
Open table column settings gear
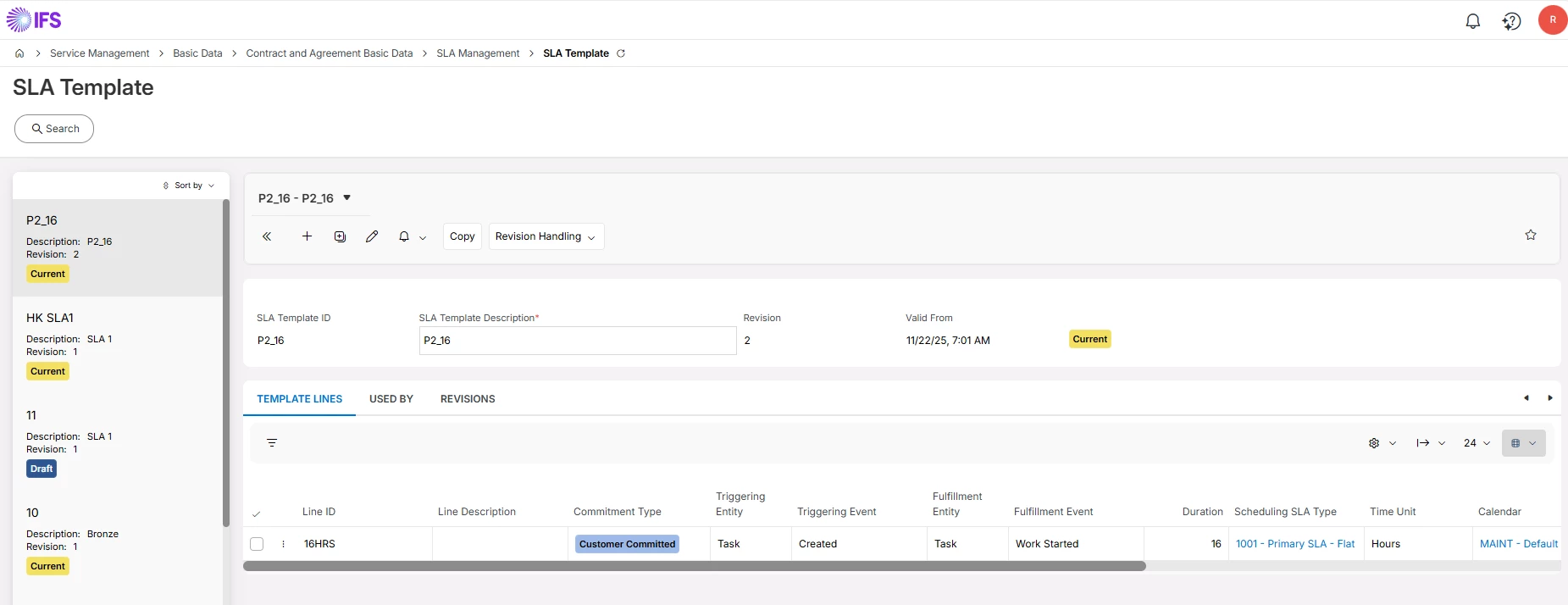(1374, 443)
